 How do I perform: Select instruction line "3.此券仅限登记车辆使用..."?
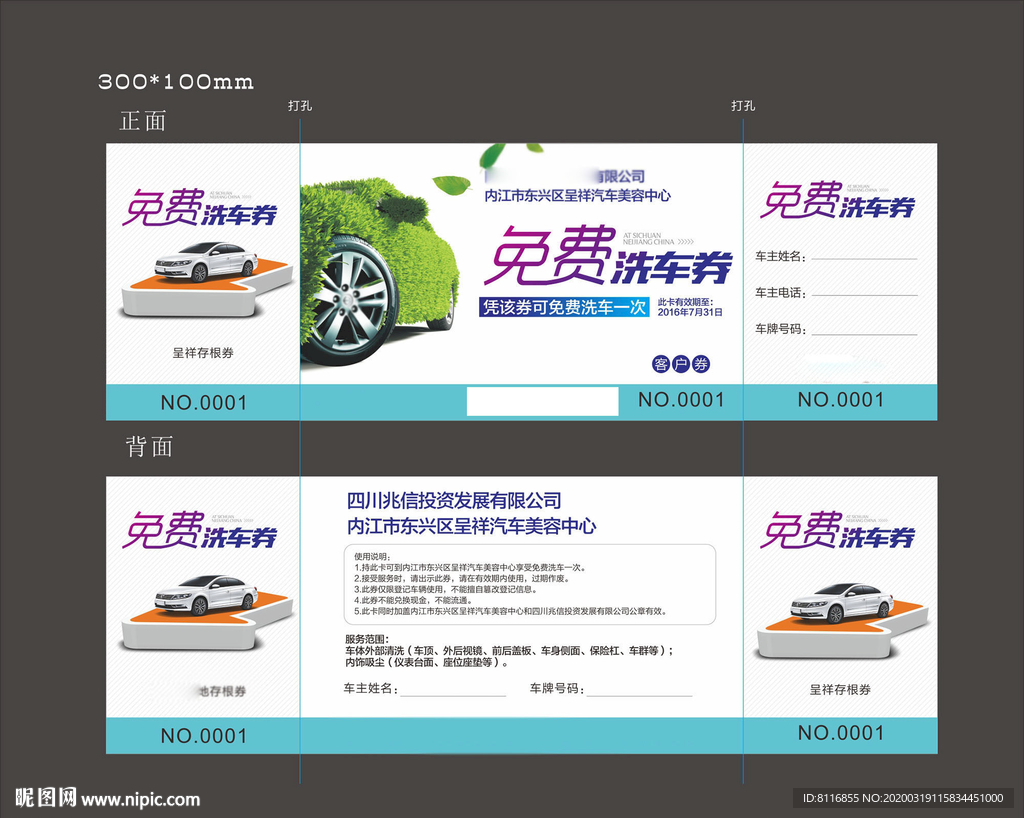point(446,590)
